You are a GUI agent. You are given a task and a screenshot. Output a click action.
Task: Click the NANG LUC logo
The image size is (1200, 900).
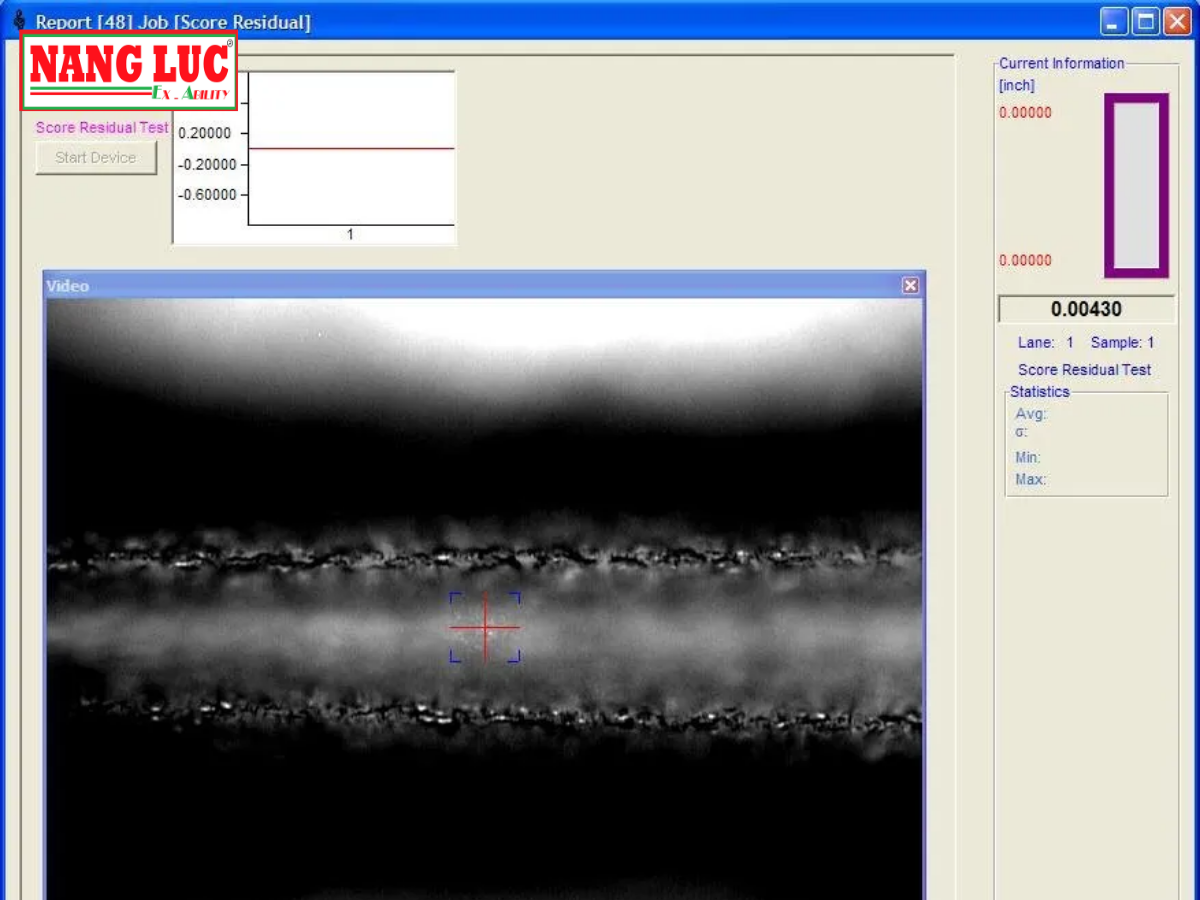[129, 70]
